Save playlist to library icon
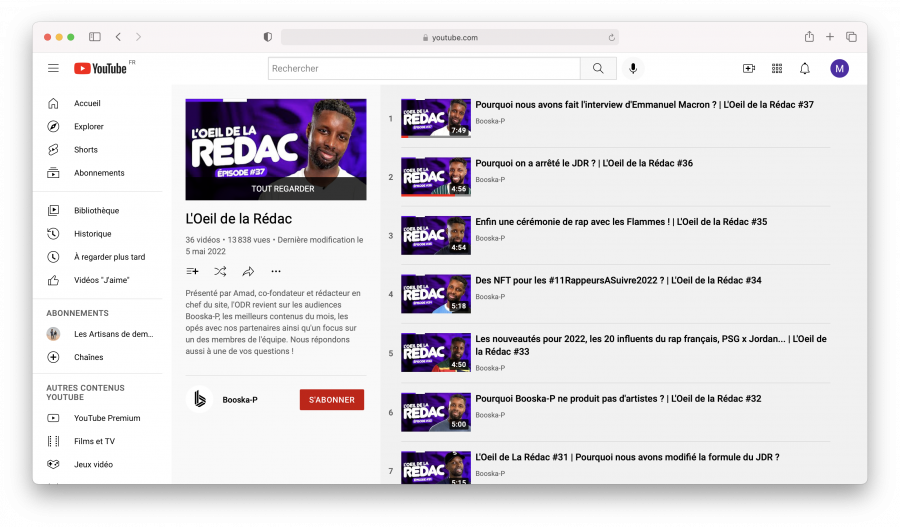This screenshot has height=527, width=900. tap(192, 271)
